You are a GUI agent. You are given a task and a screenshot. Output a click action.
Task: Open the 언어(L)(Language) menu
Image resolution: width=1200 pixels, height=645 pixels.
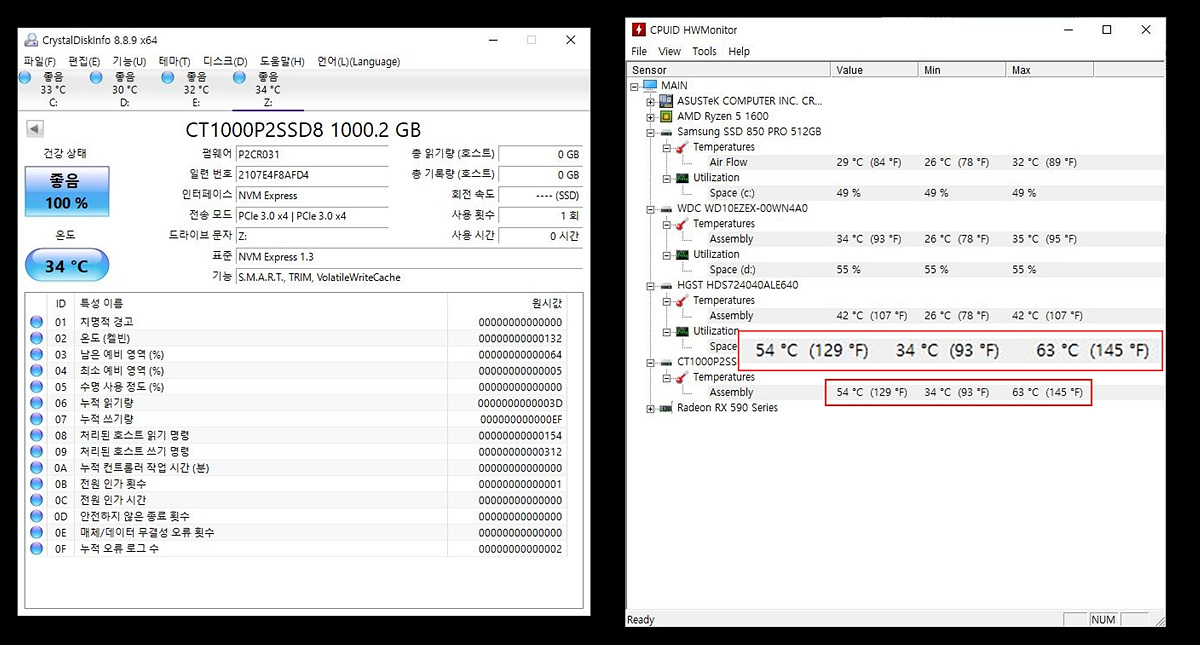(x=358, y=62)
